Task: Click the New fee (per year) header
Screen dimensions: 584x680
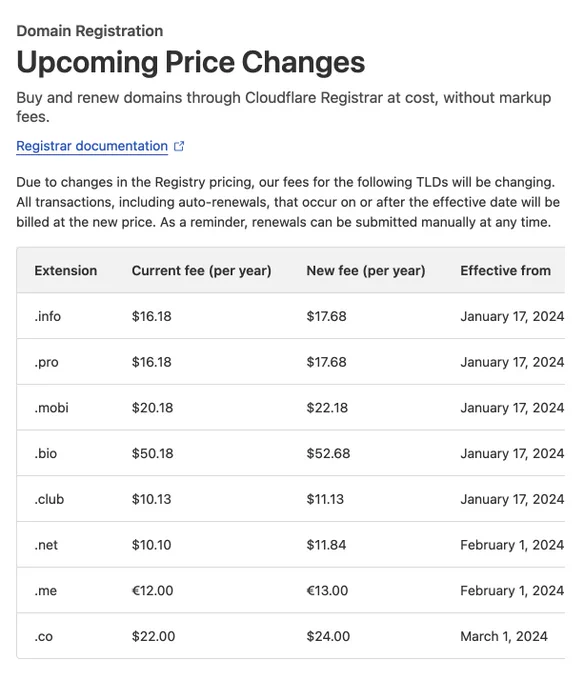Action: coord(365,271)
